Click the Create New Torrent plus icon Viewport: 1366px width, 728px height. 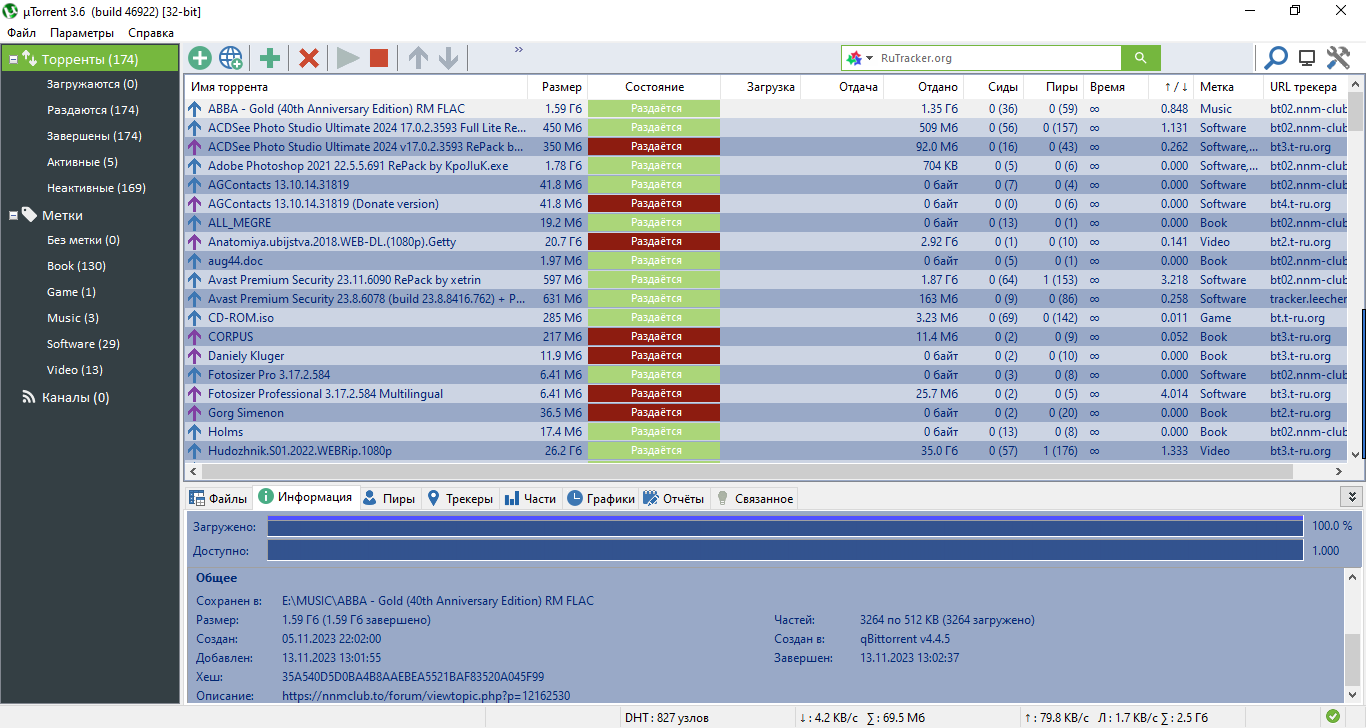pyautogui.click(x=270, y=58)
